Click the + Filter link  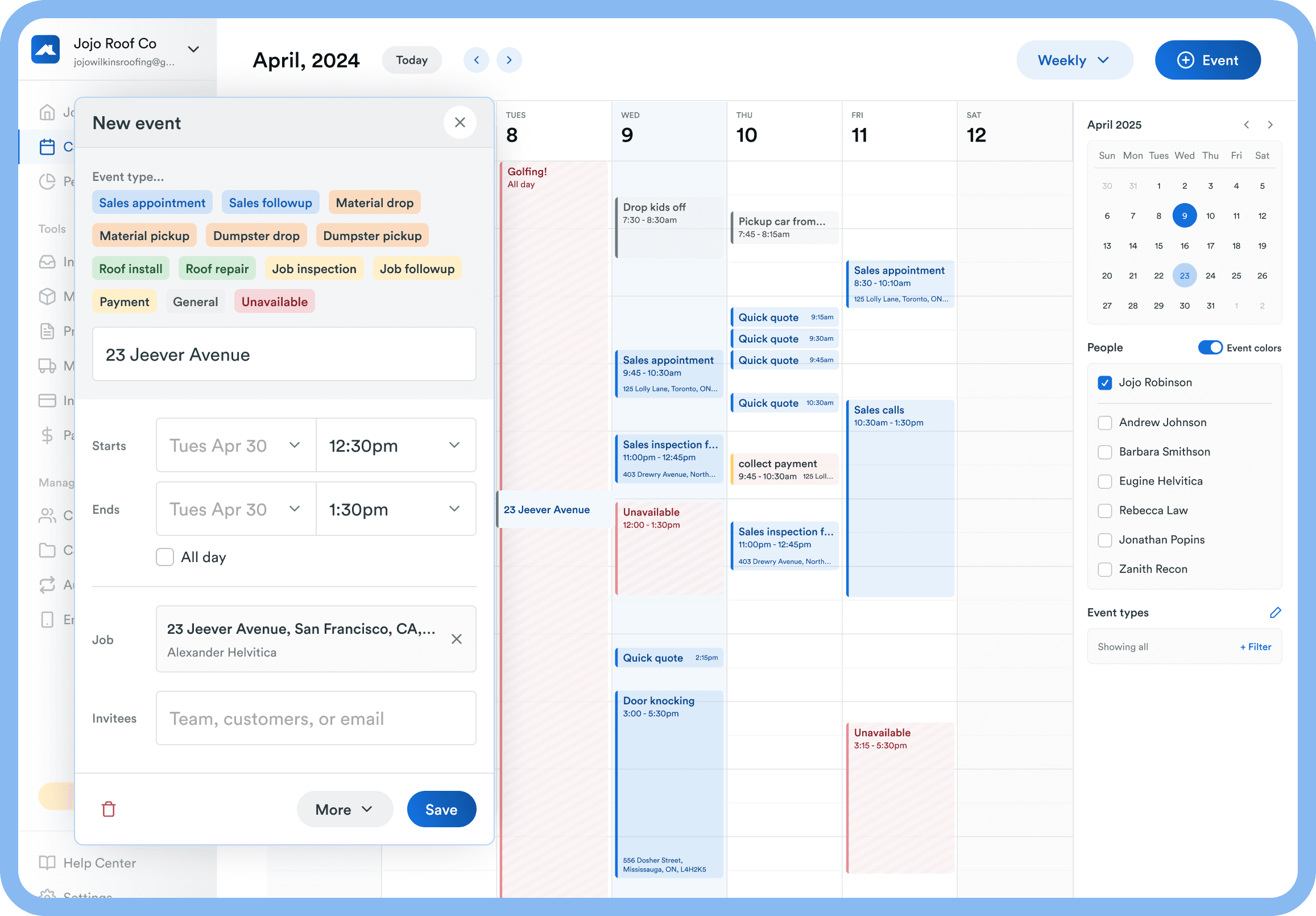(1255, 647)
